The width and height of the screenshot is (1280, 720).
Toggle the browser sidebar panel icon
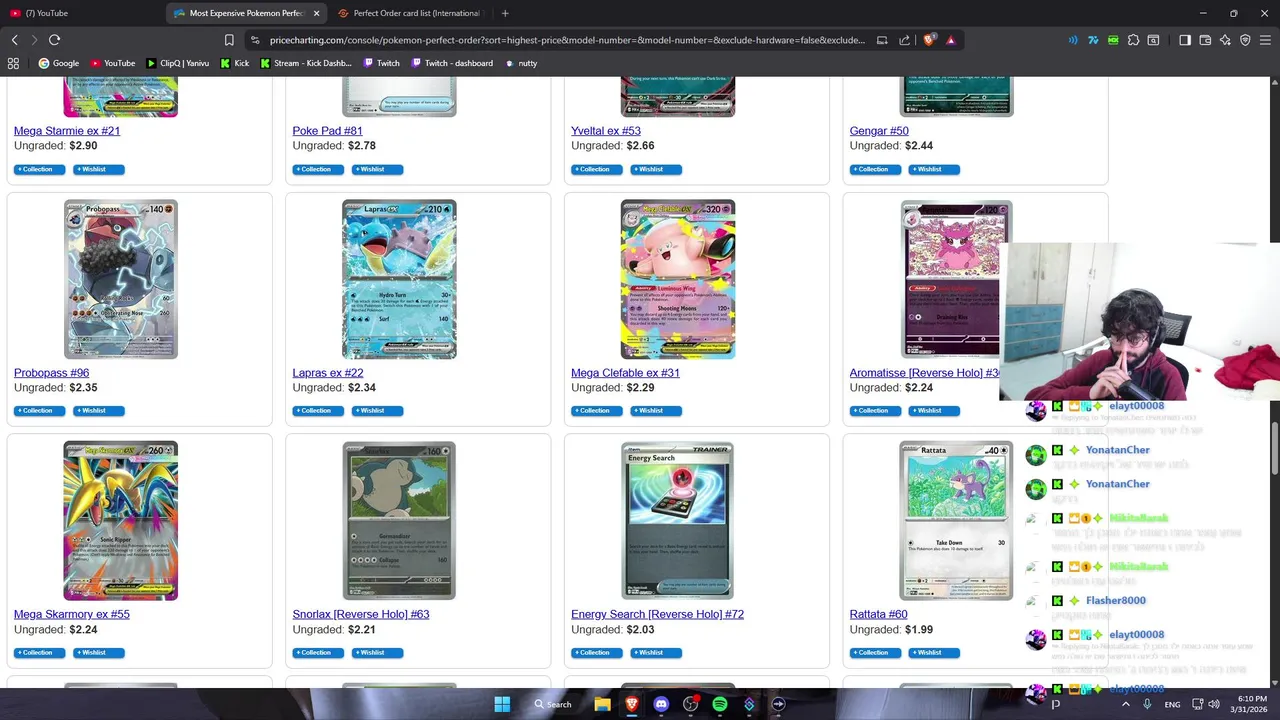click(x=1185, y=40)
